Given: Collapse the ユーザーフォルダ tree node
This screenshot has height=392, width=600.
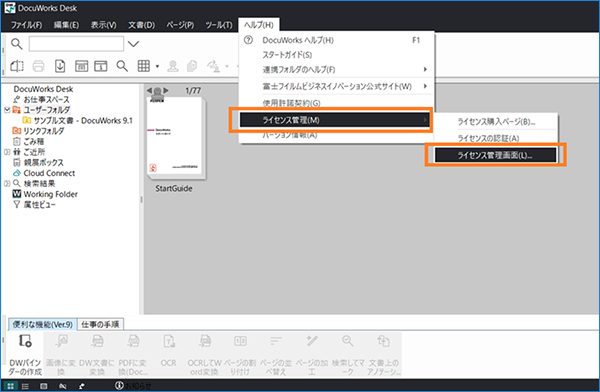Looking at the screenshot, I should tap(7, 110).
